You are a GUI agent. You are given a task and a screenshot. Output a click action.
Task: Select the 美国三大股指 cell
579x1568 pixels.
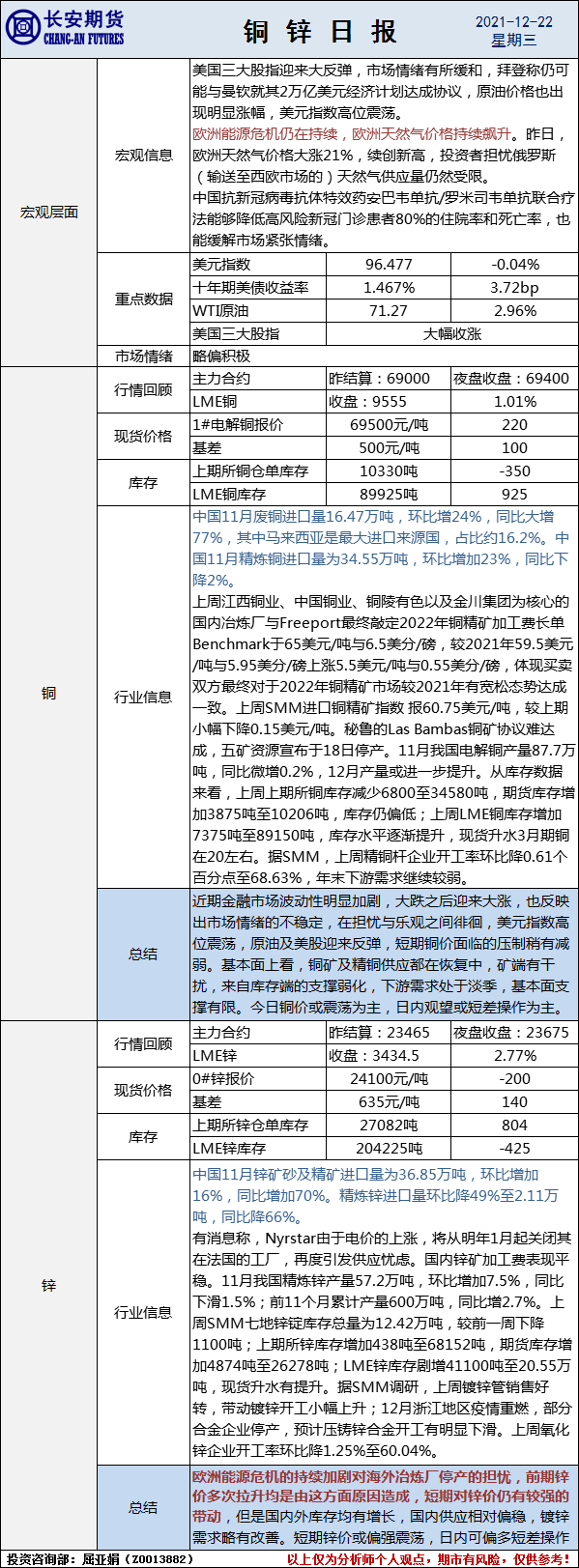(x=258, y=334)
